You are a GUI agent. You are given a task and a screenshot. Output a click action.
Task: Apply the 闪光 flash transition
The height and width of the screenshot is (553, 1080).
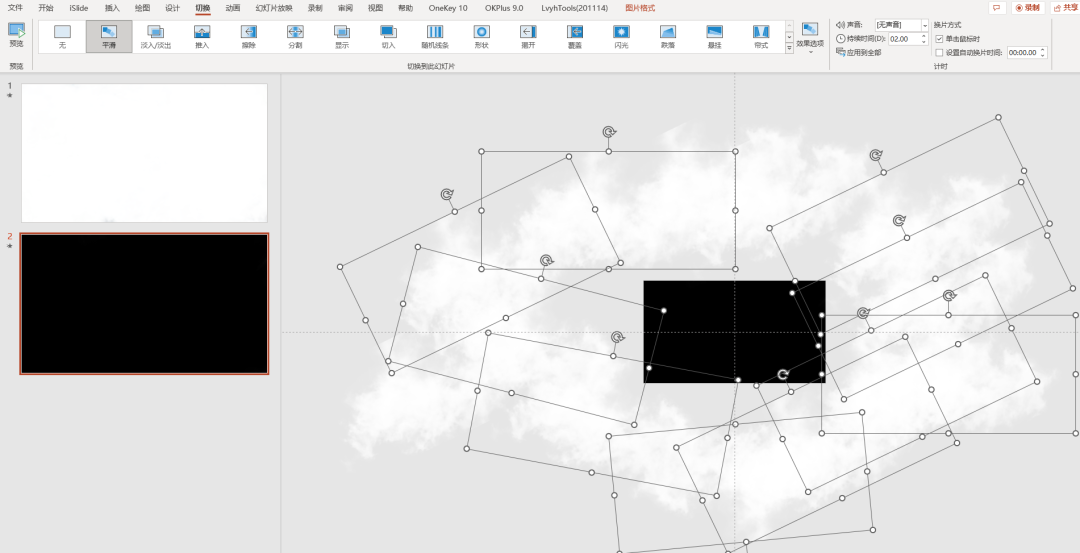point(621,36)
